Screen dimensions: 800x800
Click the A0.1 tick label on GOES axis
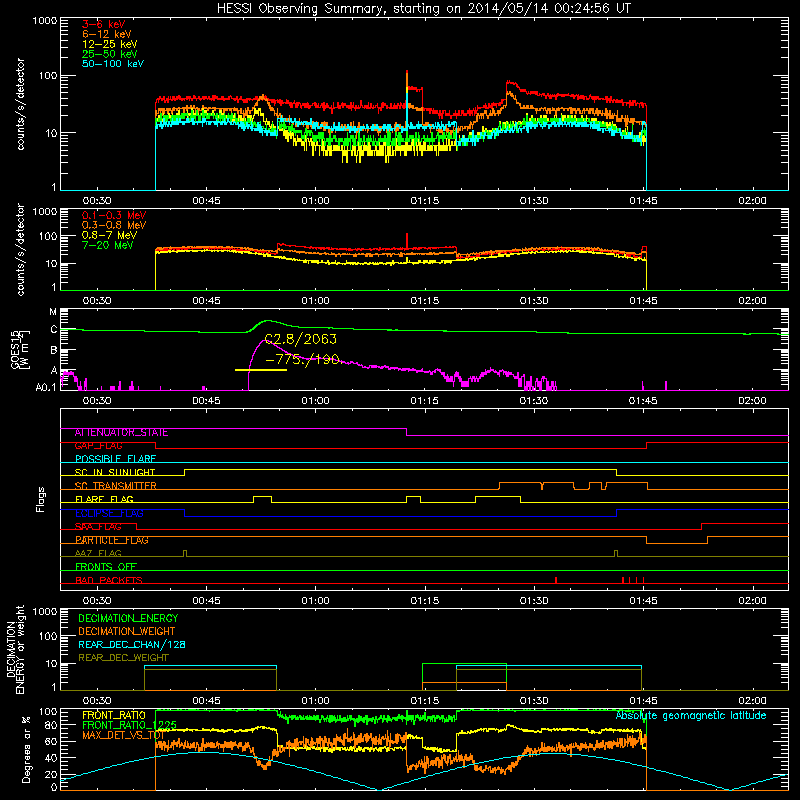(46, 387)
